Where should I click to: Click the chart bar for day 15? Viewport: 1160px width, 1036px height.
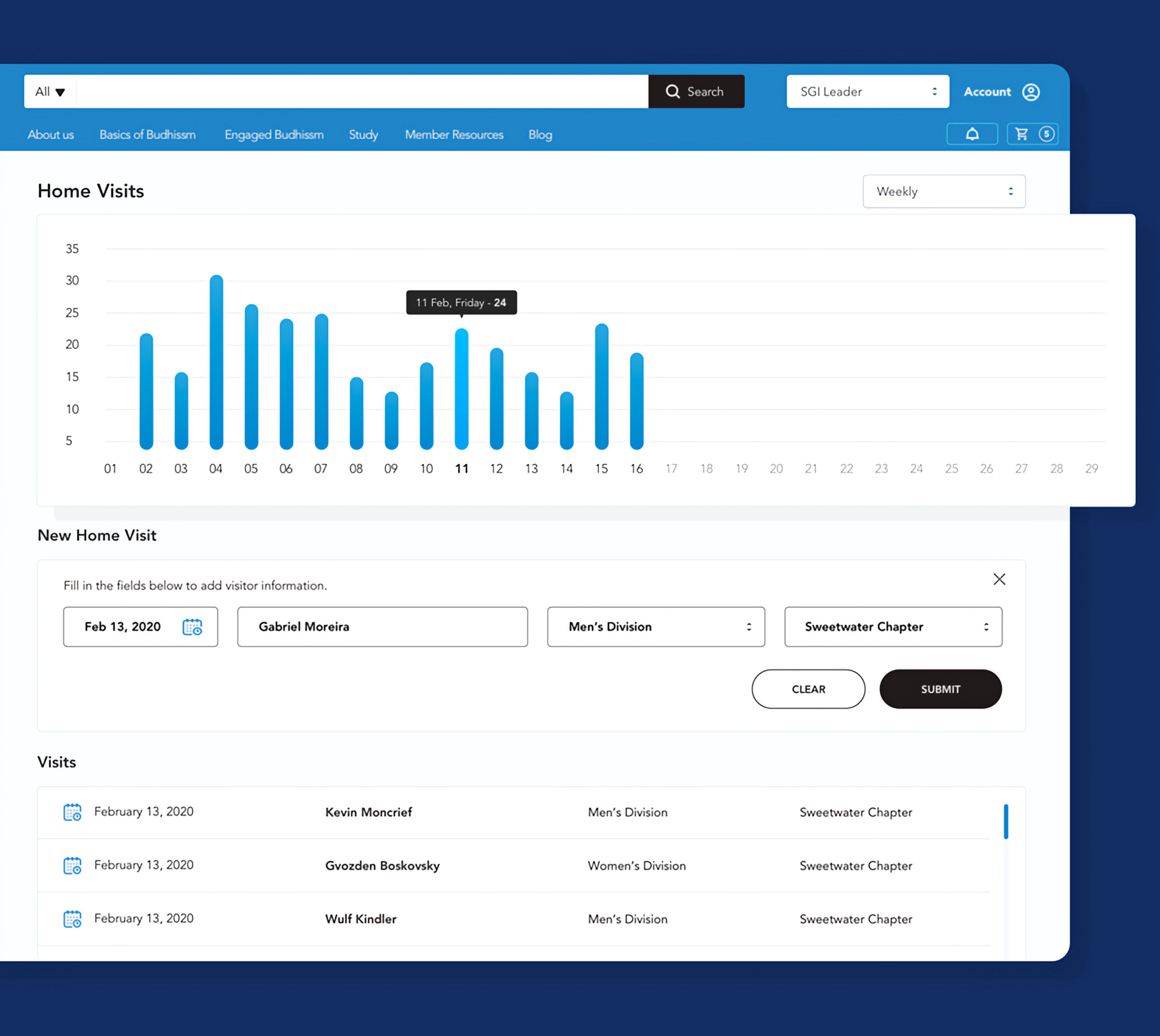pos(602,386)
